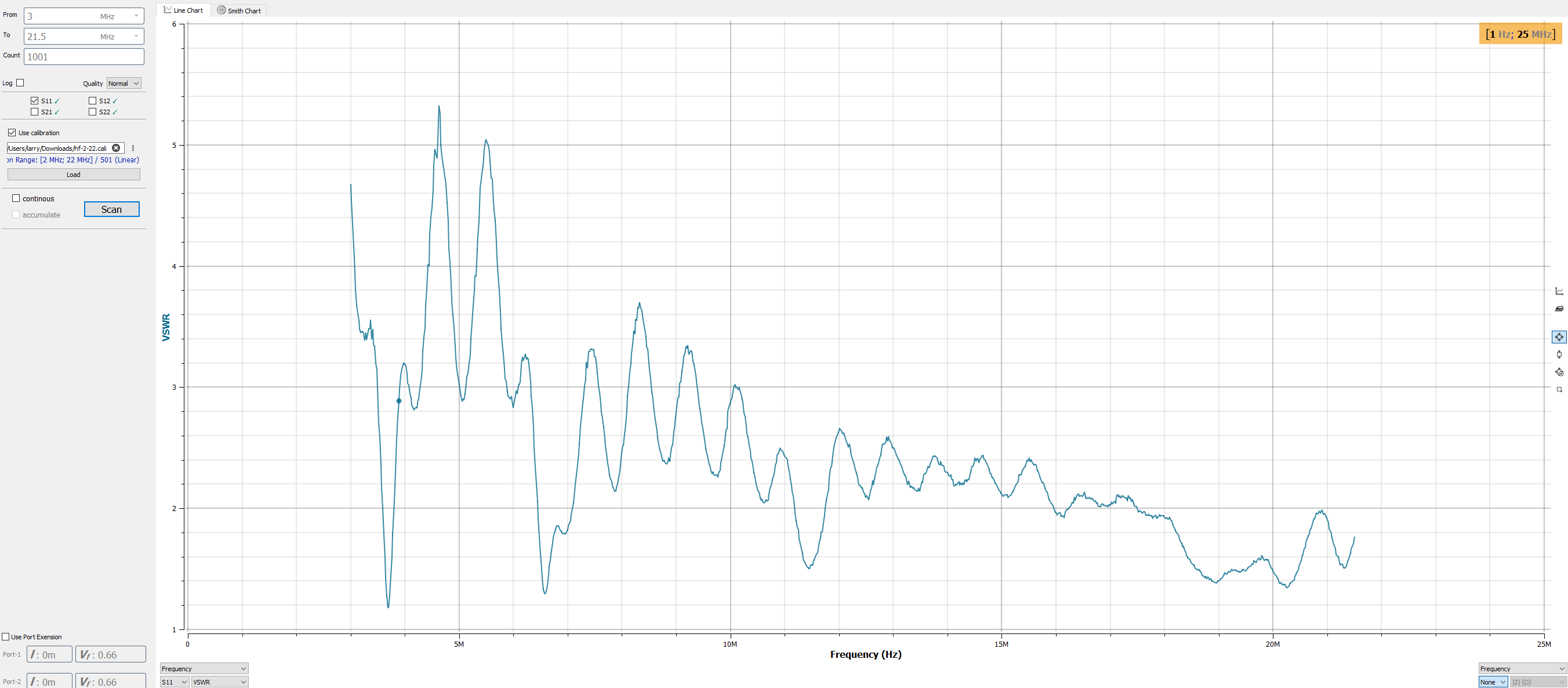Click the Count input field showing 1001
This screenshot has width=1568, height=688.
tap(84, 57)
